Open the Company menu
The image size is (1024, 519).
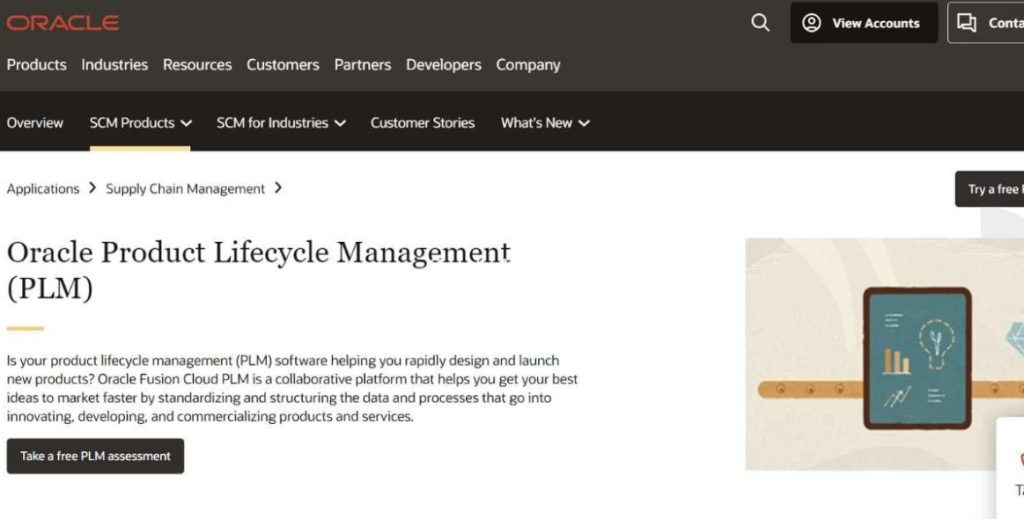pos(528,65)
